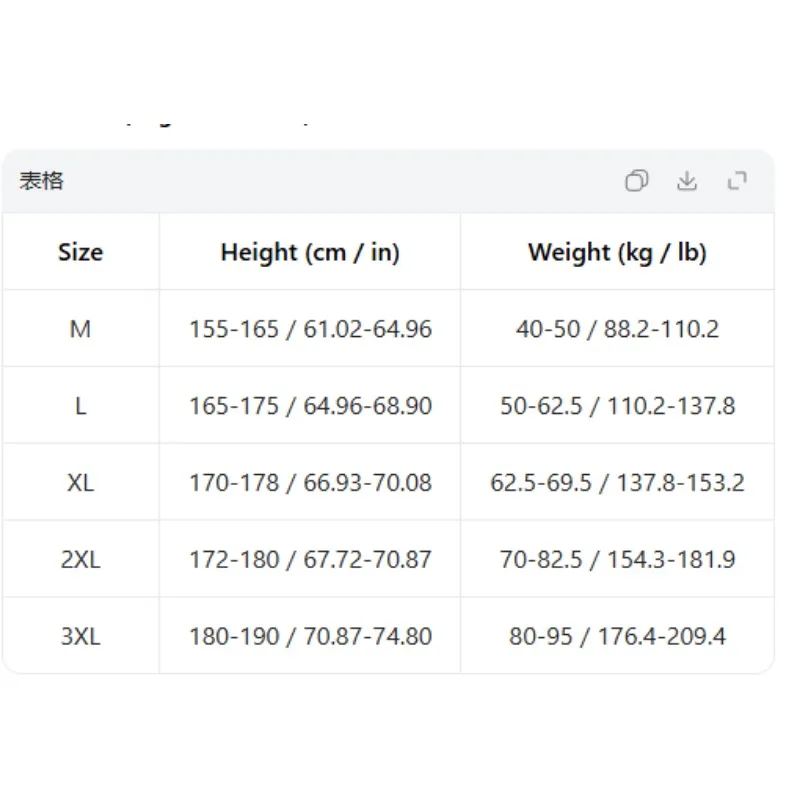Screen dimensions: 800x800
Task: Copy the table with the copy icon
Action: coord(637,181)
